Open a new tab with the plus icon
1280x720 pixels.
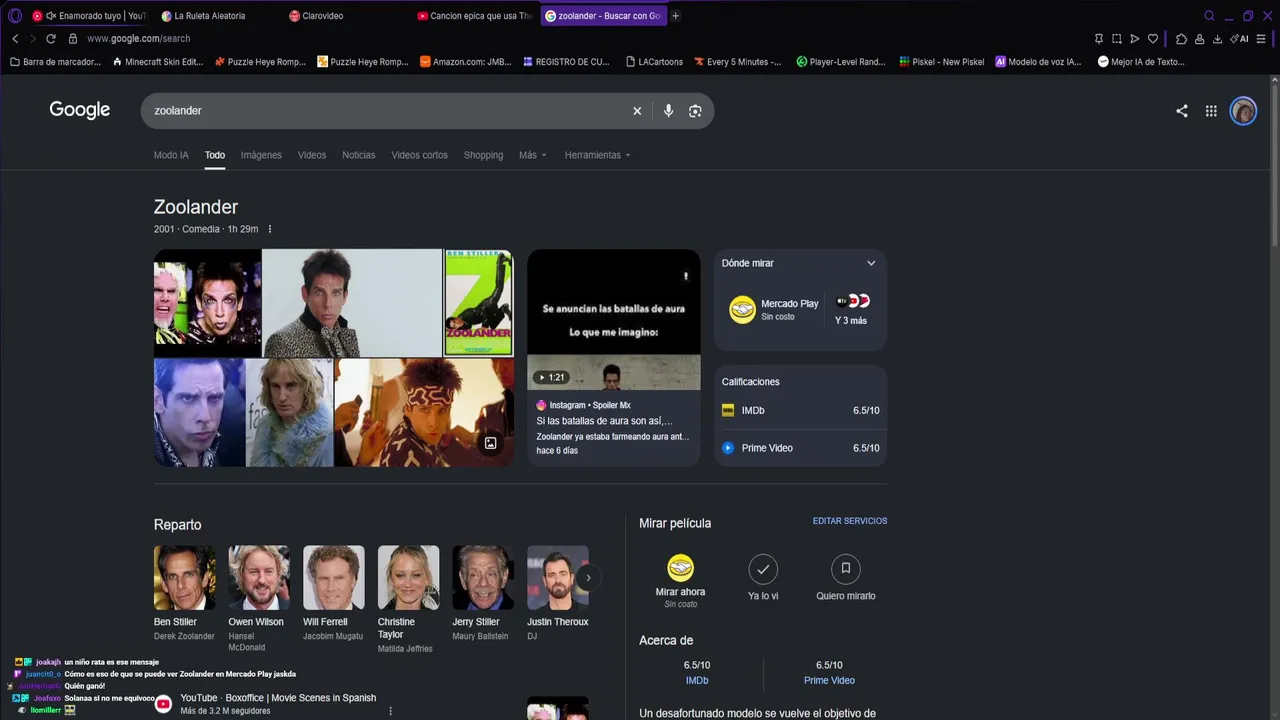point(676,16)
